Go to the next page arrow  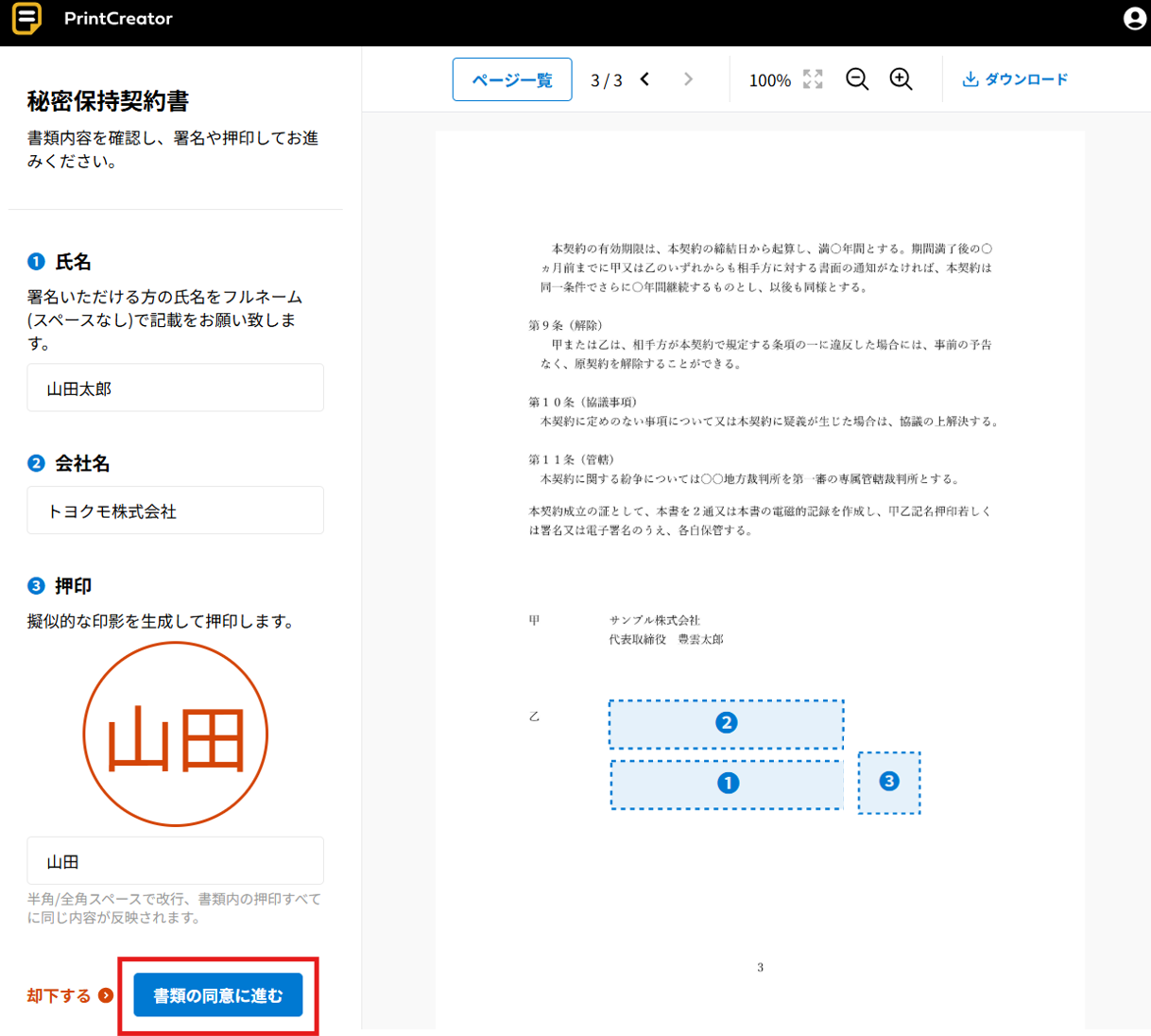click(x=688, y=79)
